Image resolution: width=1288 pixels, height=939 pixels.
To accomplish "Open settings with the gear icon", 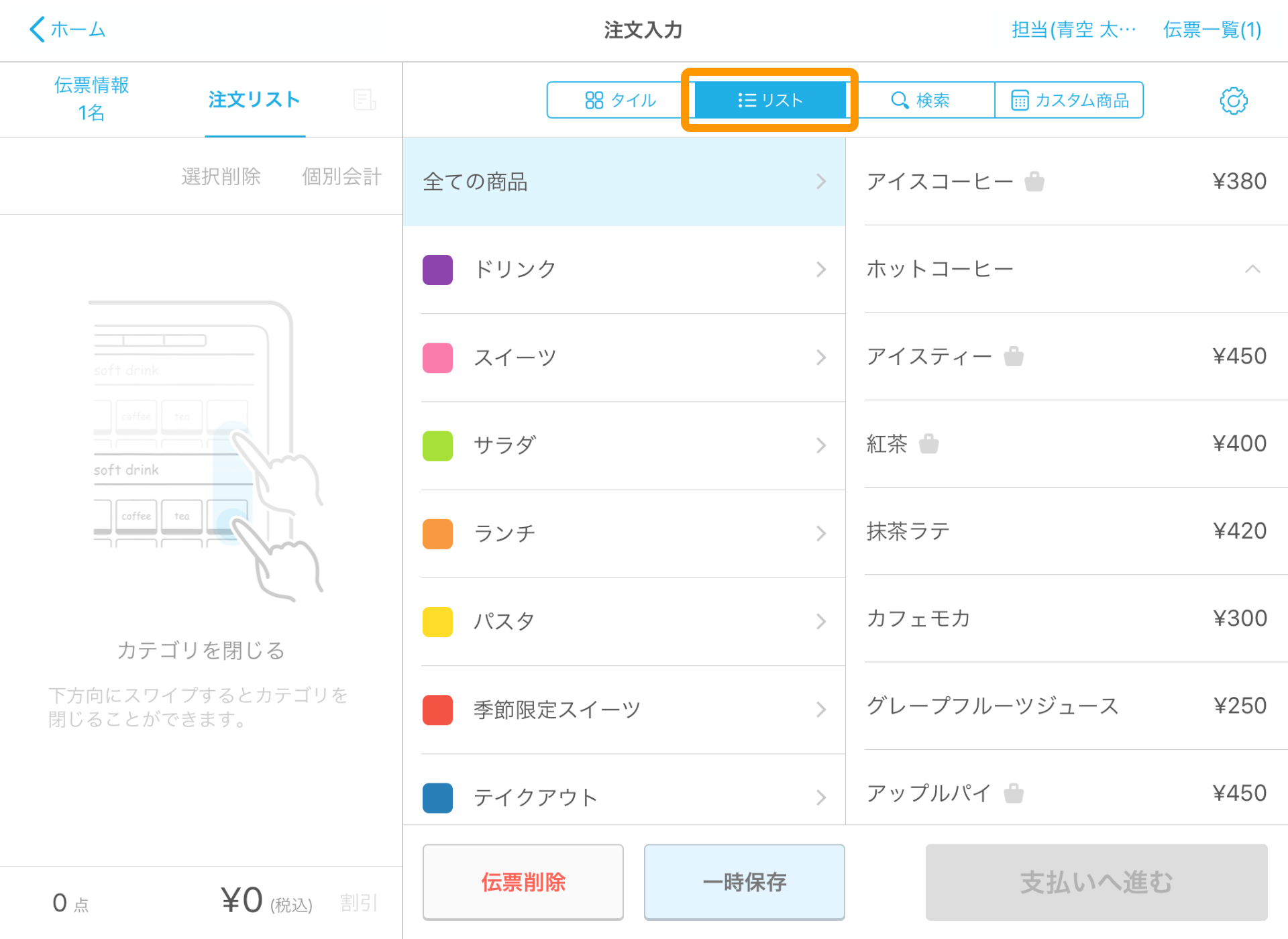I will [1233, 101].
